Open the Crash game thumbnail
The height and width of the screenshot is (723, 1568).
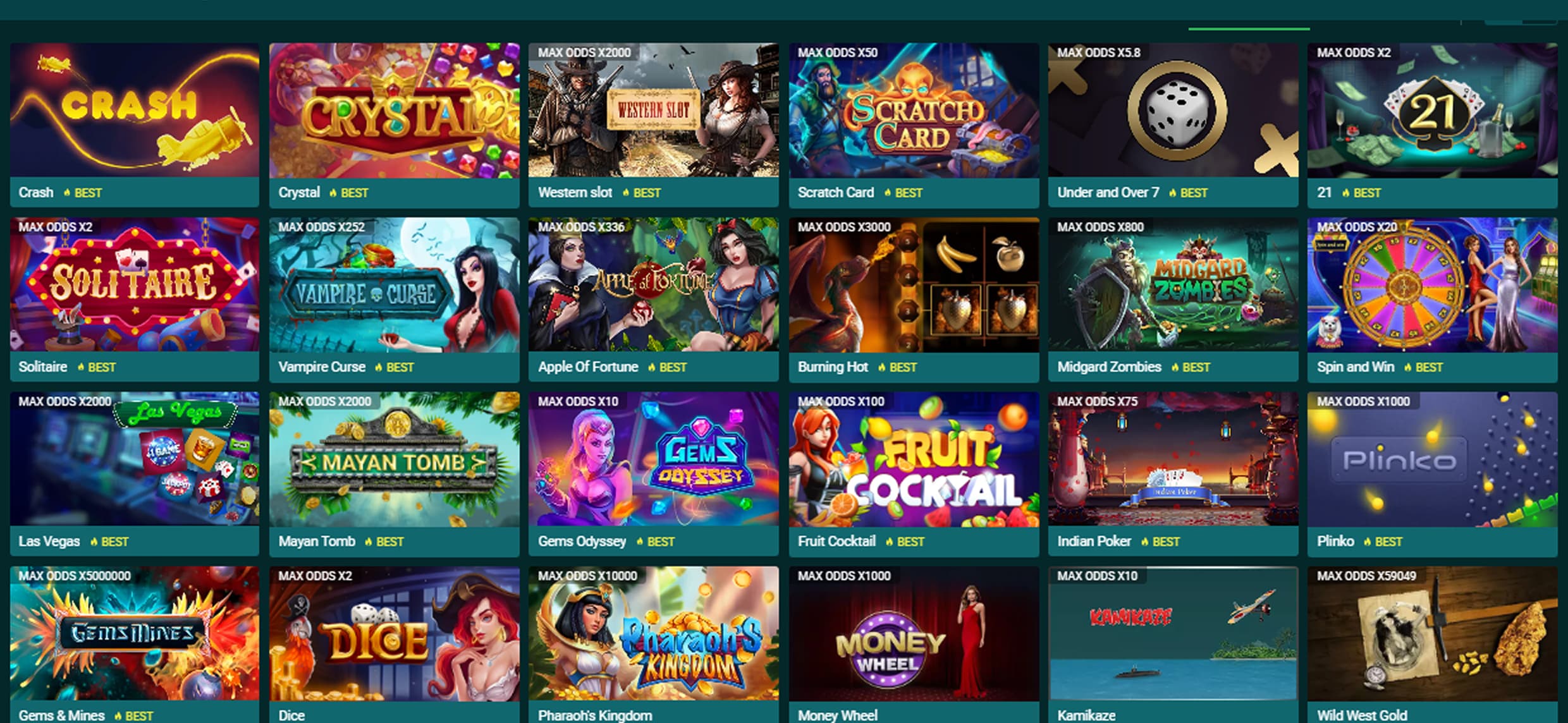134,110
